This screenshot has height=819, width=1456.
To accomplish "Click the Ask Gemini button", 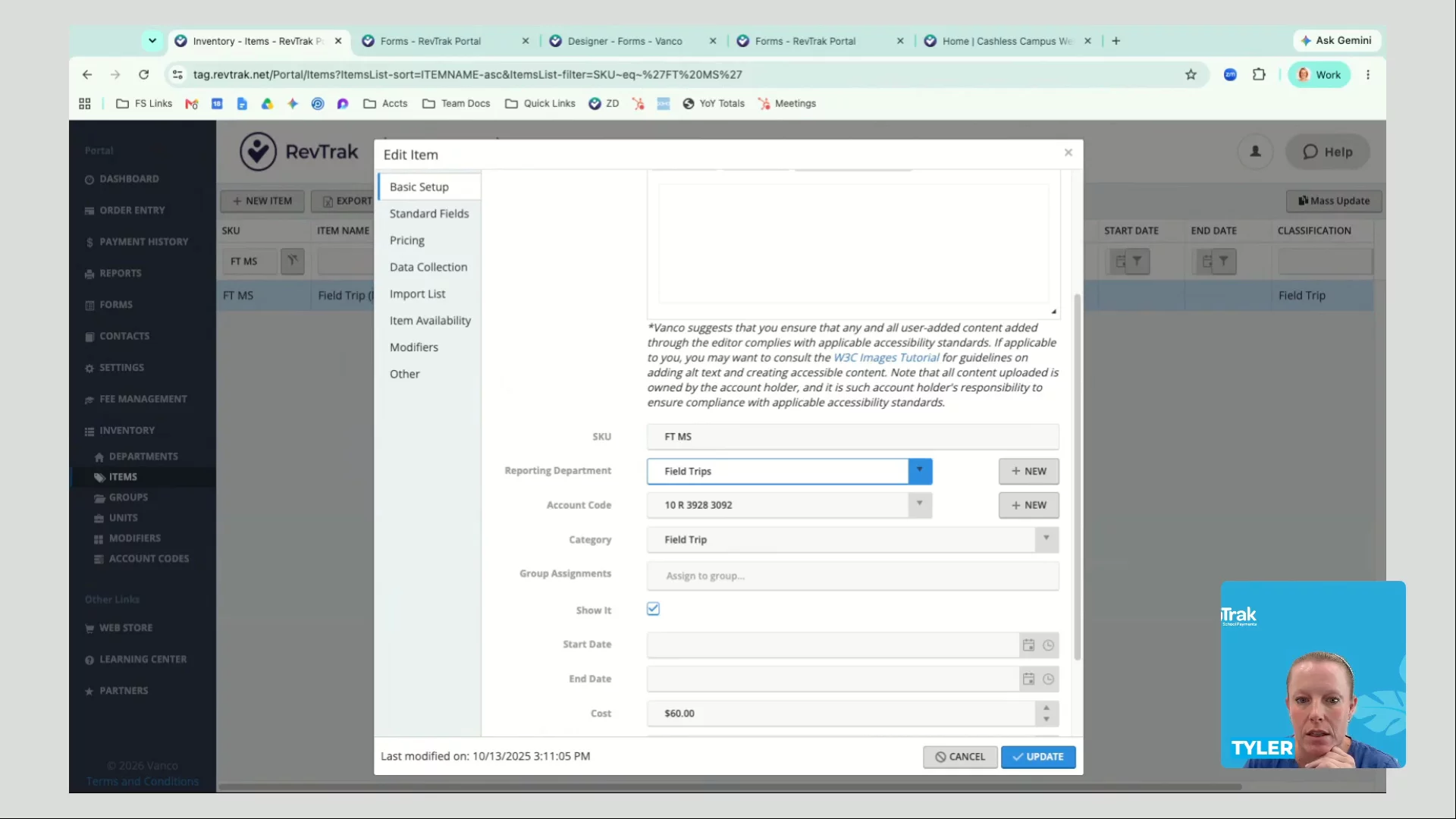I will pos(1336,40).
